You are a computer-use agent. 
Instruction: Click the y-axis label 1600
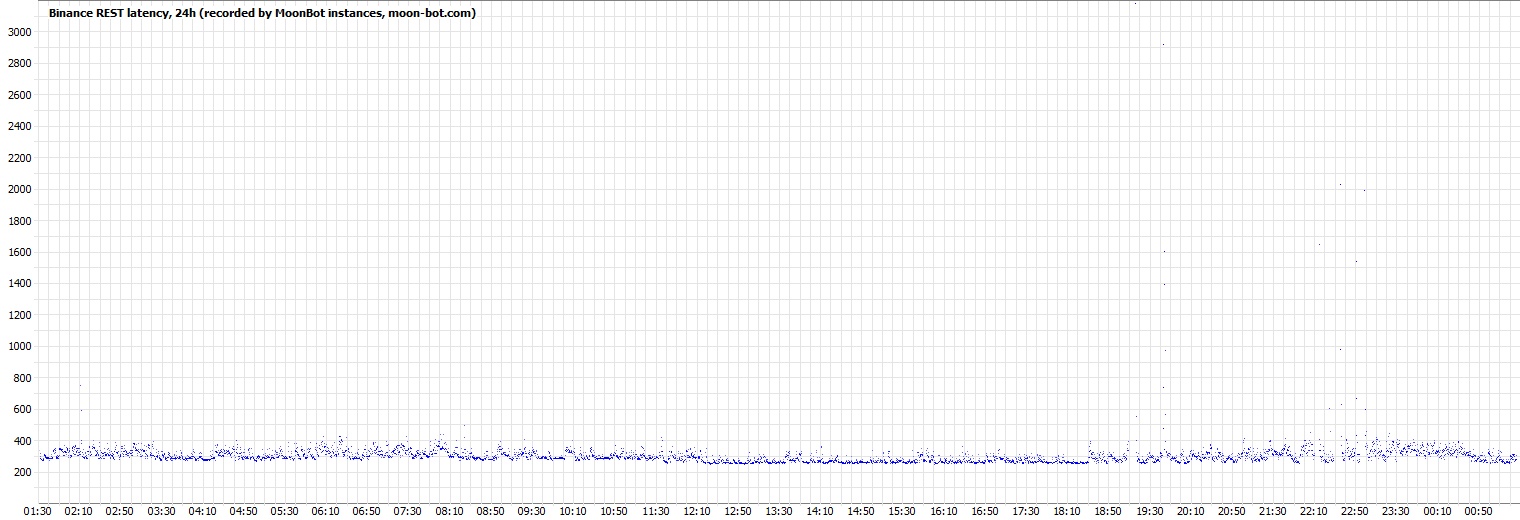tap(19, 252)
